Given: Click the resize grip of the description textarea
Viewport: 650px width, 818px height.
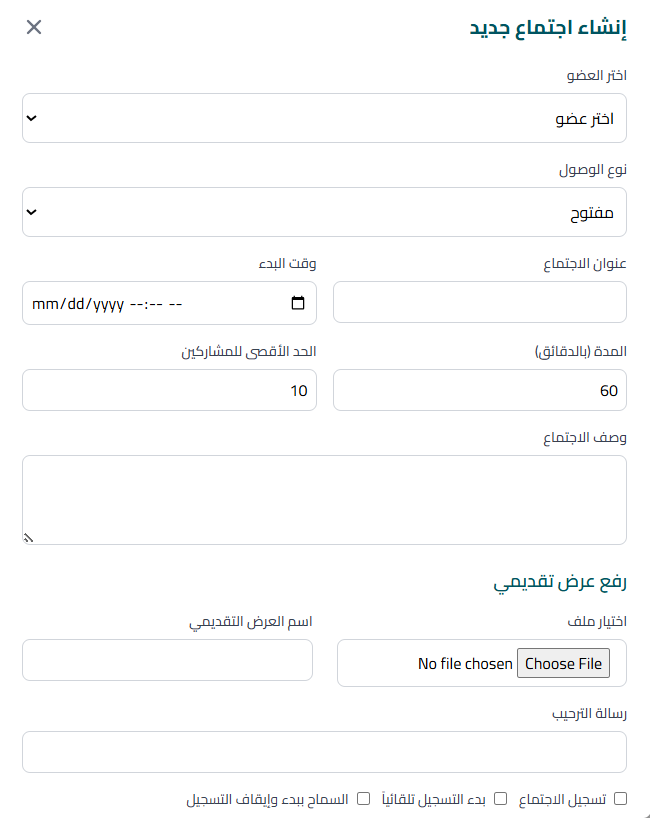Looking at the screenshot, I should (28, 538).
